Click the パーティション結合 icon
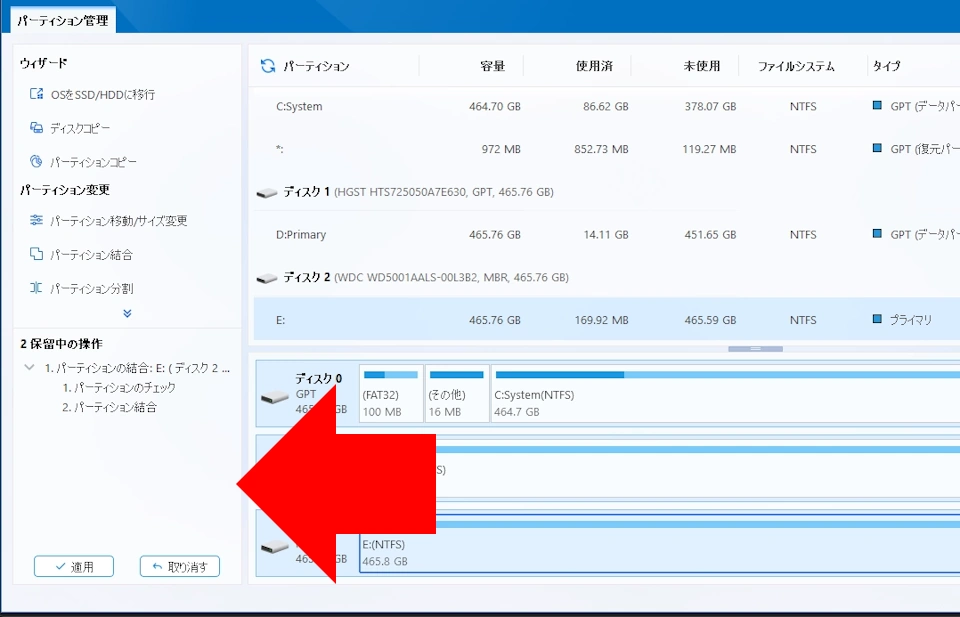Viewport: 960px width, 617px height. pos(36,254)
